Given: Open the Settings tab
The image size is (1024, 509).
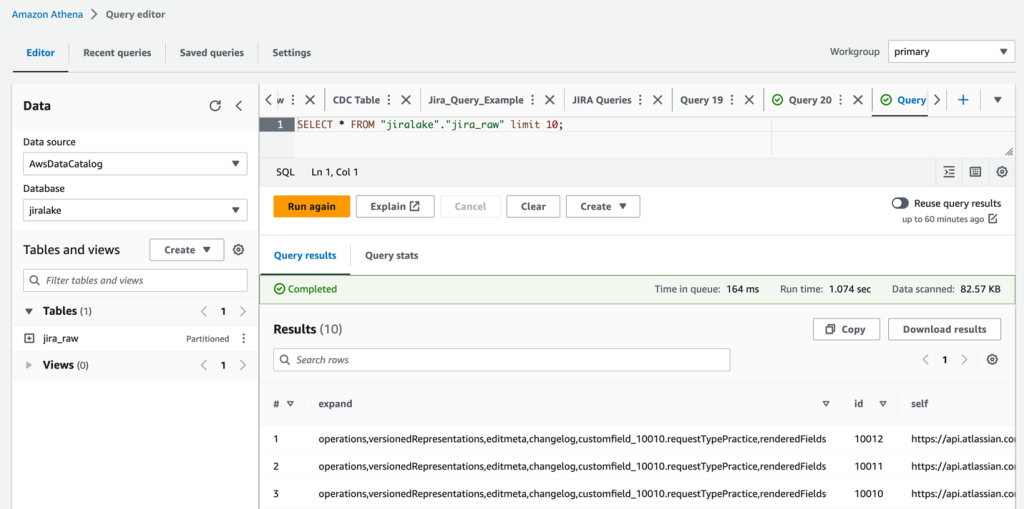Looking at the screenshot, I should pyautogui.click(x=291, y=52).
